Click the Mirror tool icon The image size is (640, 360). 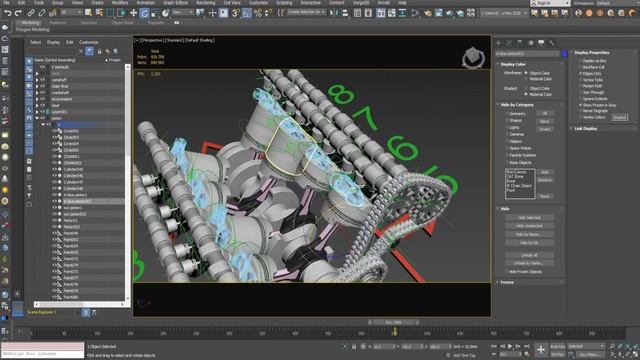pyautogui.click(x=334, y=13)
